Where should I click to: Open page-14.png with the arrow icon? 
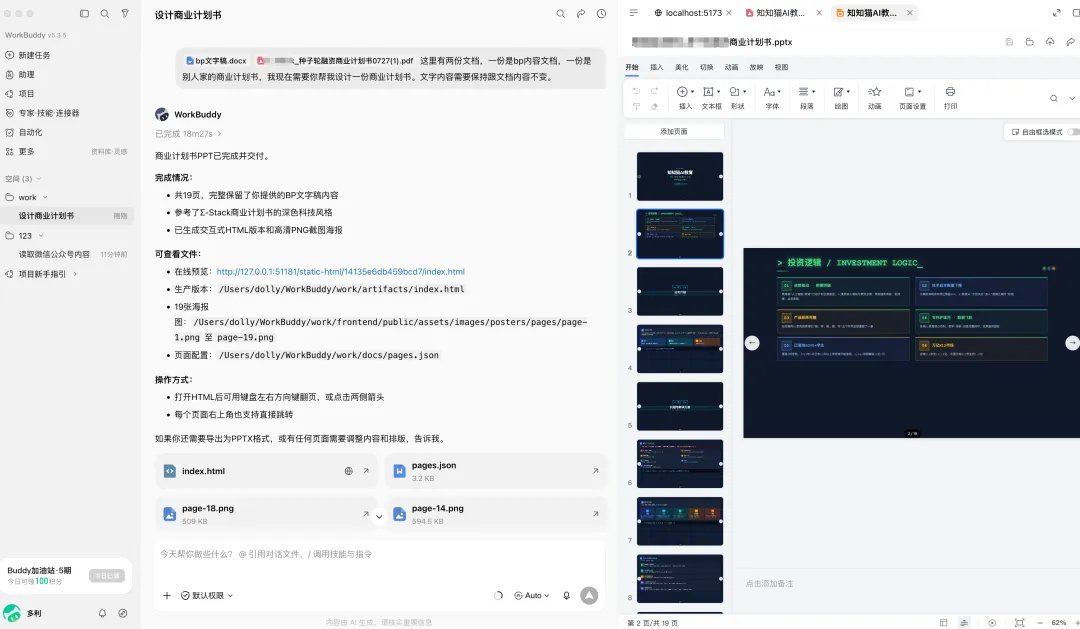595,514
